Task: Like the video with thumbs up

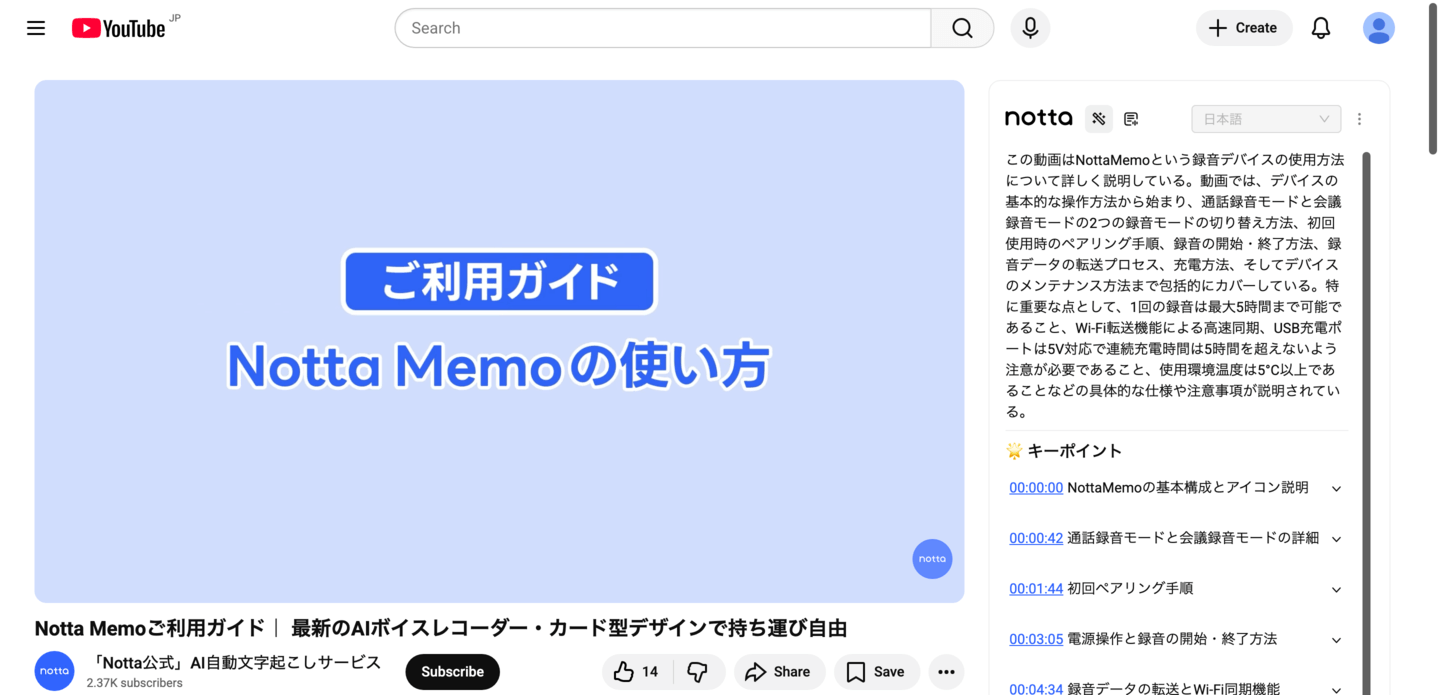Action: (x=637, y=672)
